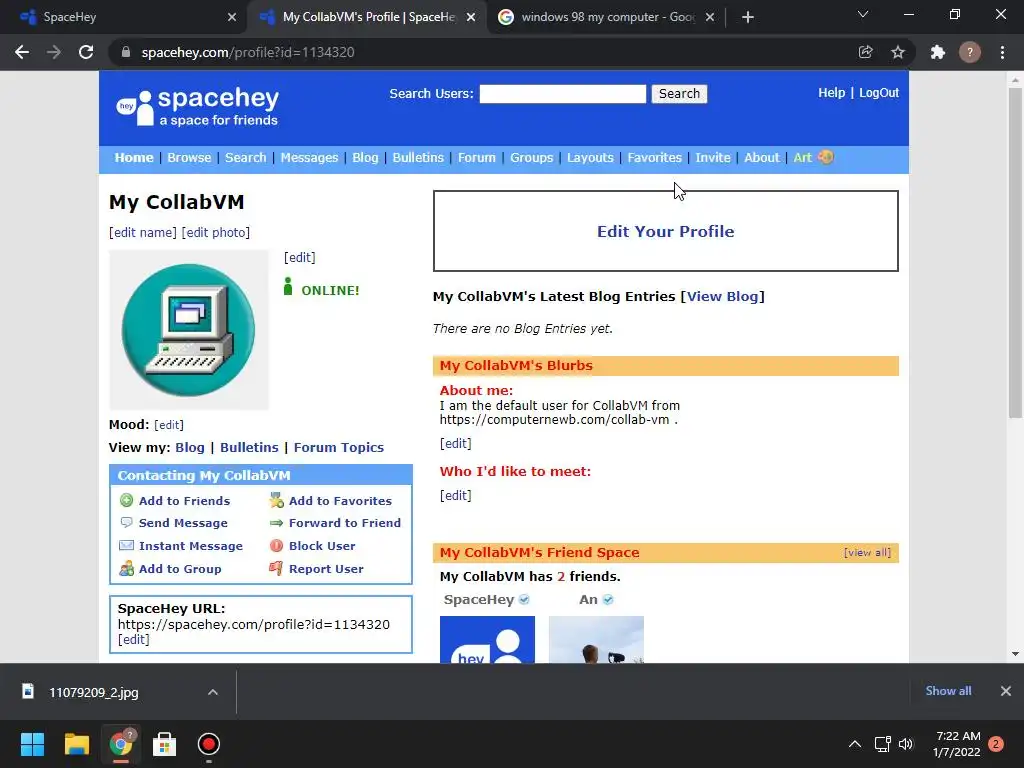Open File Explorer from taskbar
This screenshot has width=1024, height=768.
tap(76, 744)
